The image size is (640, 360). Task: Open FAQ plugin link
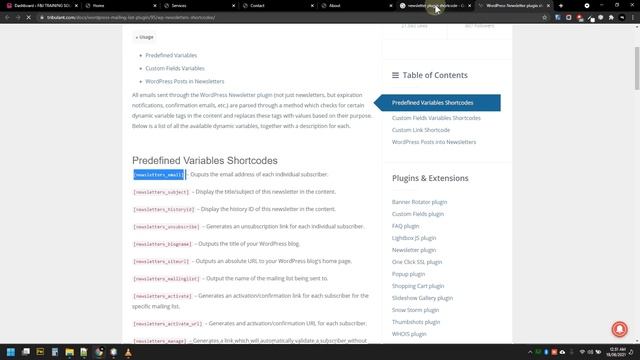tap(405, 226)
